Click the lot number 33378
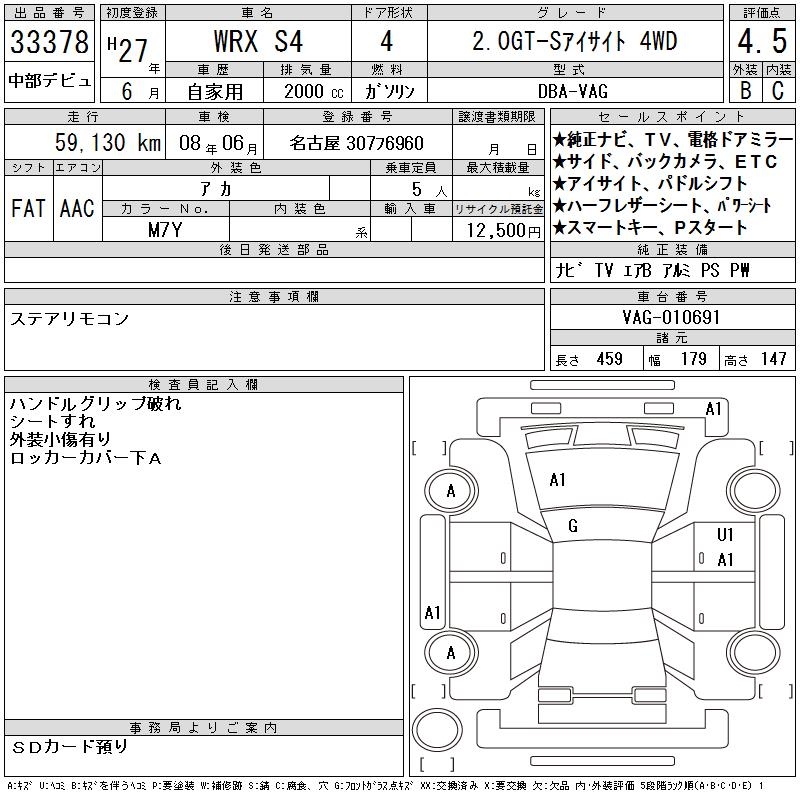Screen dimensions: 800x800 [x=50, y=42]
